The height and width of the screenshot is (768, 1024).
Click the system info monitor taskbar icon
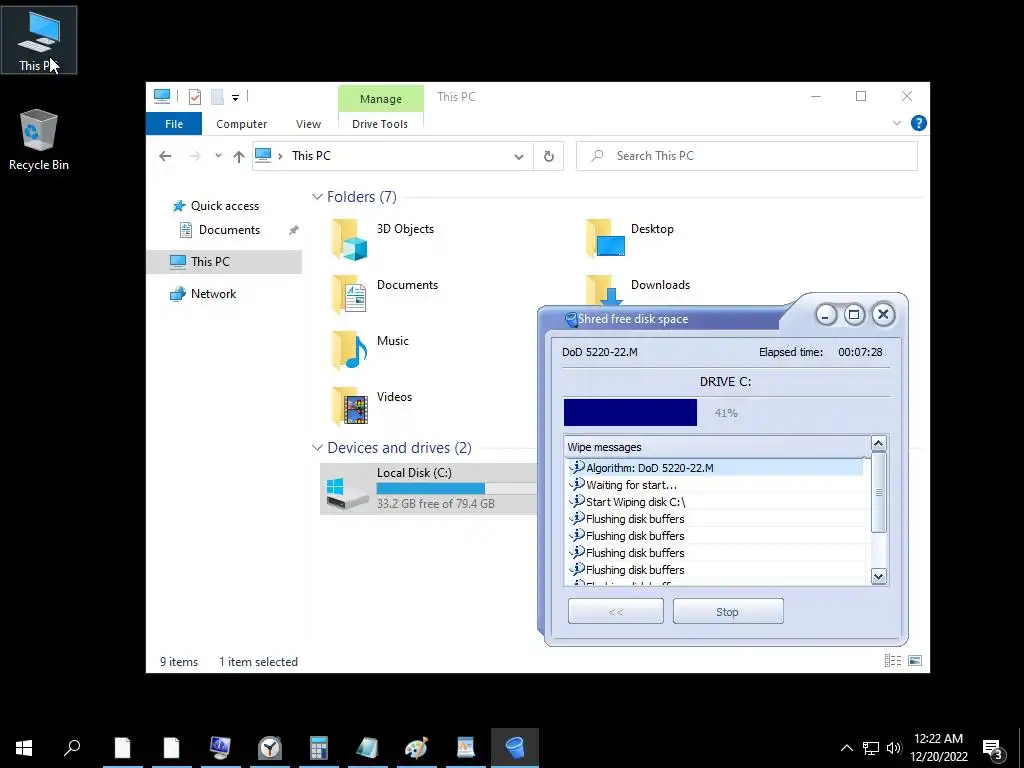[x=220, y=748]
